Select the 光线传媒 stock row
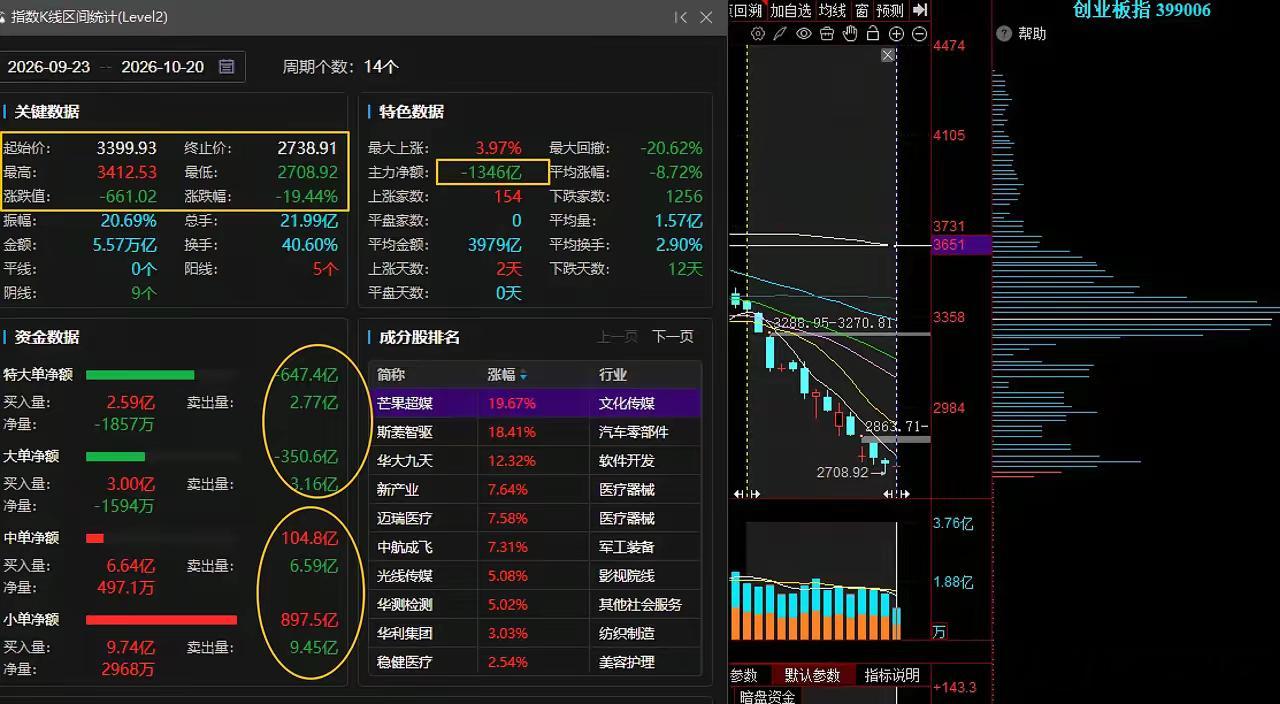This screenshot has height=704, width=1280. [x=535, y=576]
